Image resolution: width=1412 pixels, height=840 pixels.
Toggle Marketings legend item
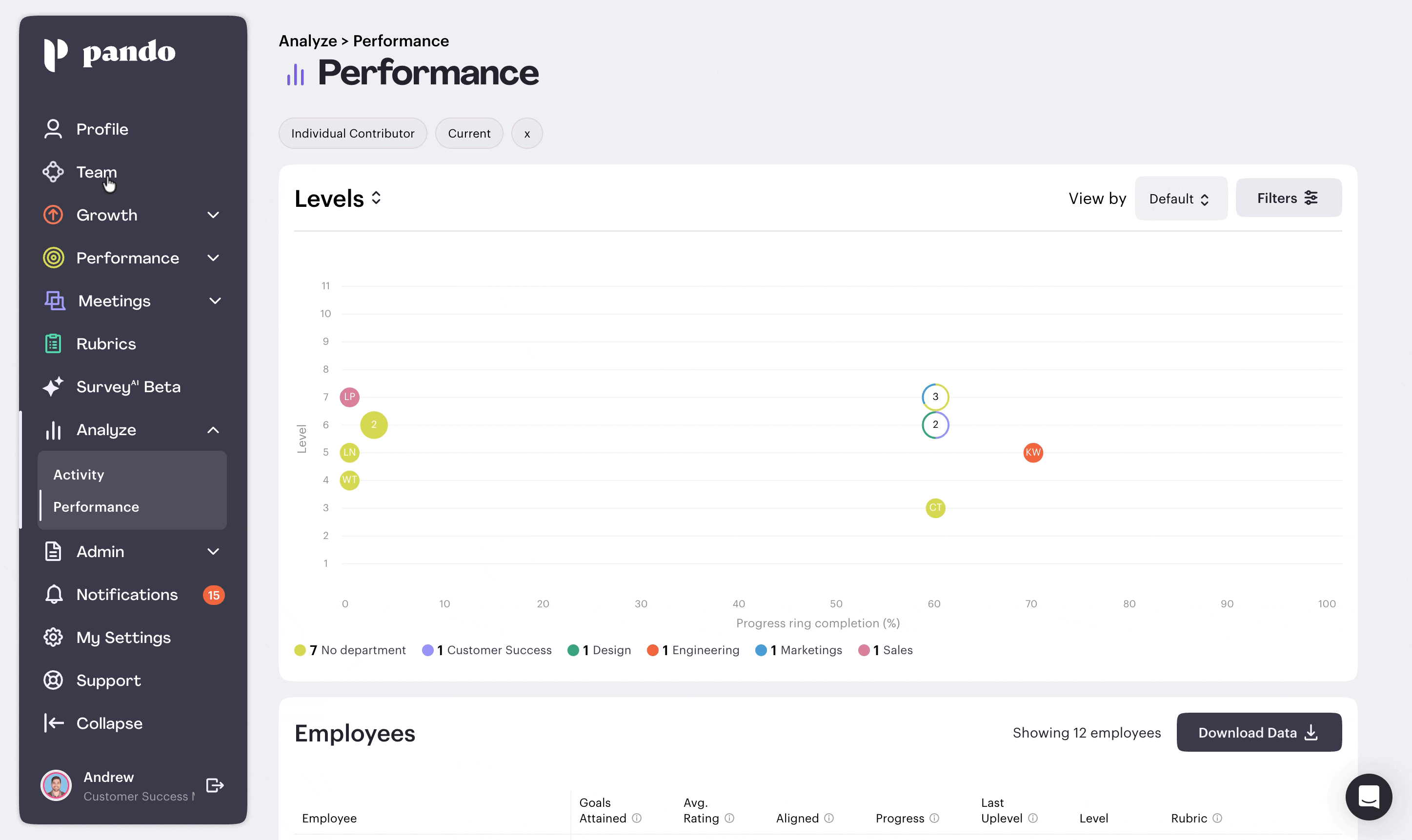click(799, 650)
